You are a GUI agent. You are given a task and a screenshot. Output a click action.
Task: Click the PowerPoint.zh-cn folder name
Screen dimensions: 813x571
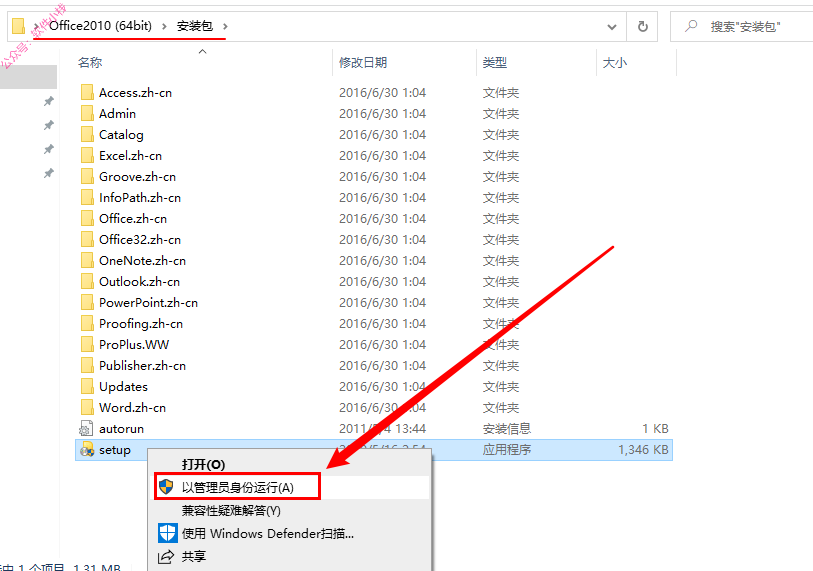[149, 302]
